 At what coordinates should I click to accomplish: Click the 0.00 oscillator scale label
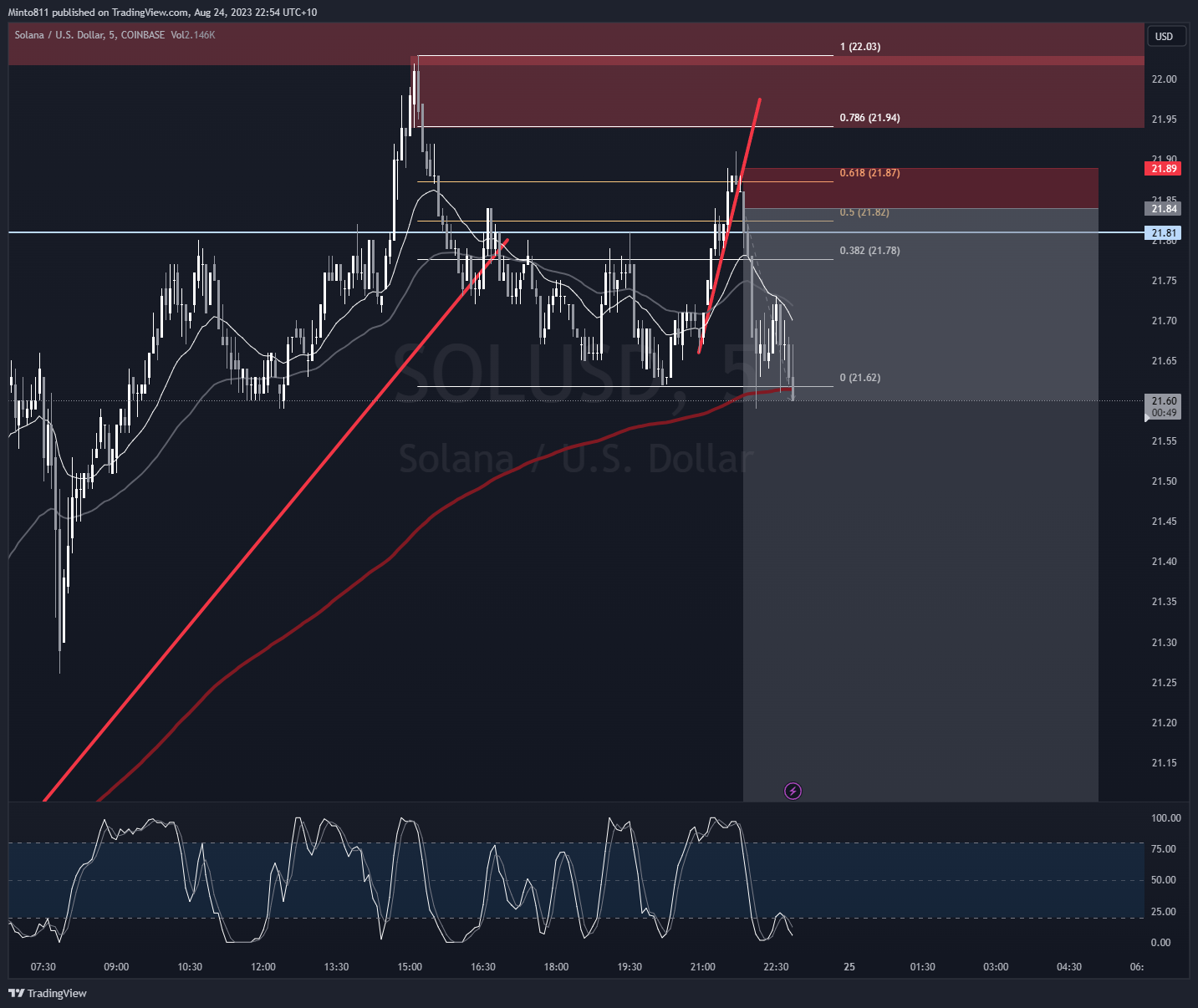click(x=1160, y=943)
